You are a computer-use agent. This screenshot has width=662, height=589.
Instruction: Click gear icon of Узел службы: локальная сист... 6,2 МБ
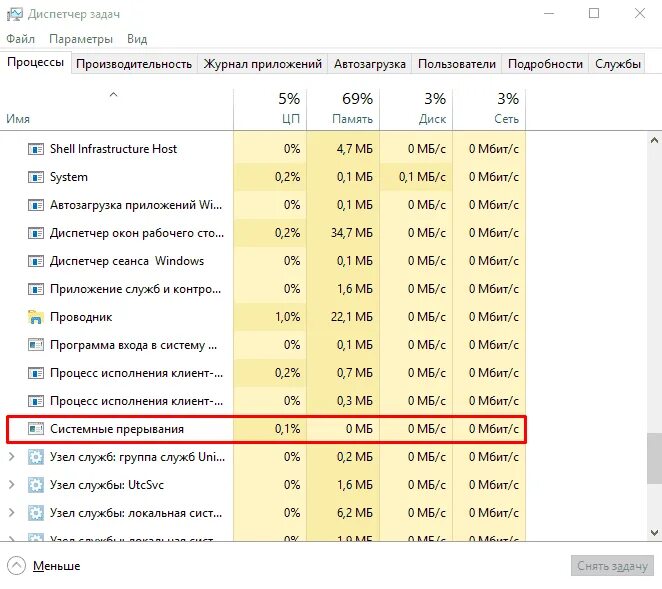coord(35,513)
